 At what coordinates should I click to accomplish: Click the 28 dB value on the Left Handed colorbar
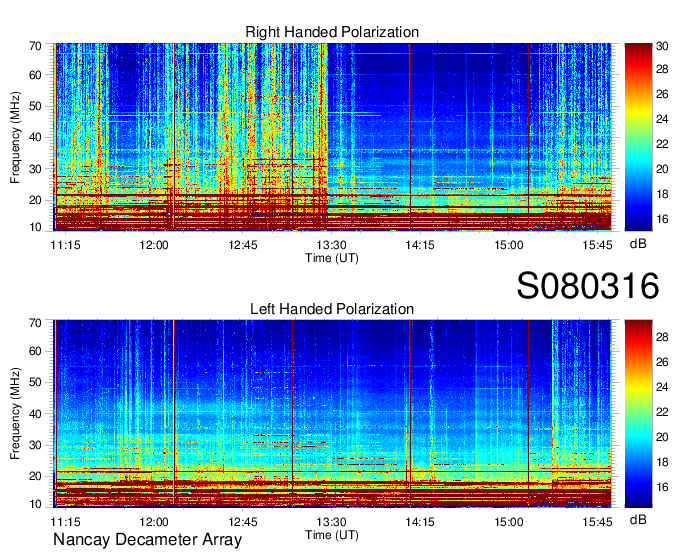pos(662,336)
